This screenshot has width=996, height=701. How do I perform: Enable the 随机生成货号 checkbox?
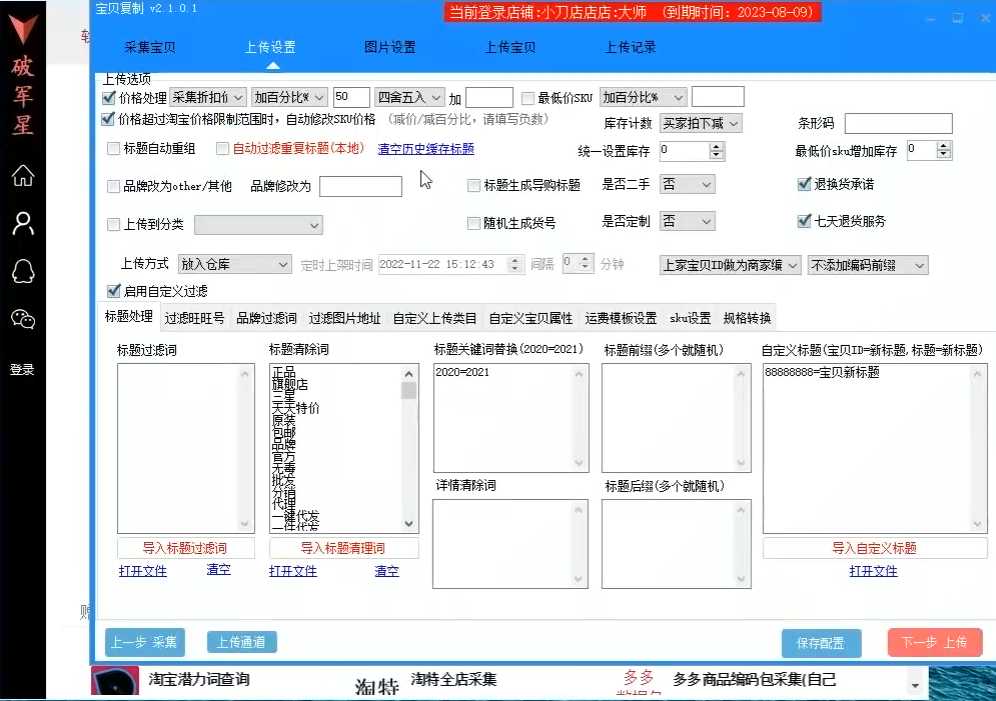[x=474, y=223]
